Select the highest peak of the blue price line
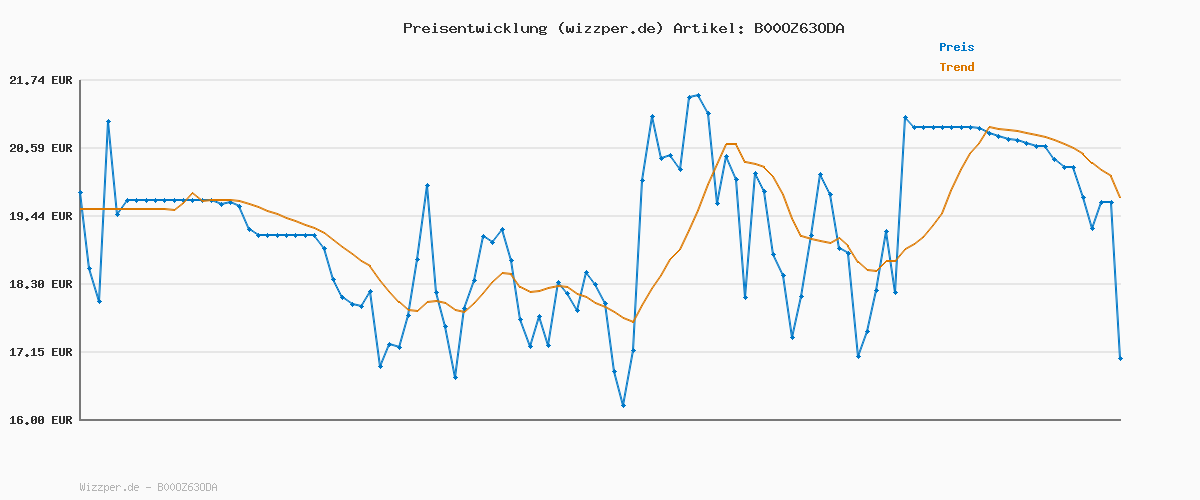1200x500 pixels. pos(698,95)
